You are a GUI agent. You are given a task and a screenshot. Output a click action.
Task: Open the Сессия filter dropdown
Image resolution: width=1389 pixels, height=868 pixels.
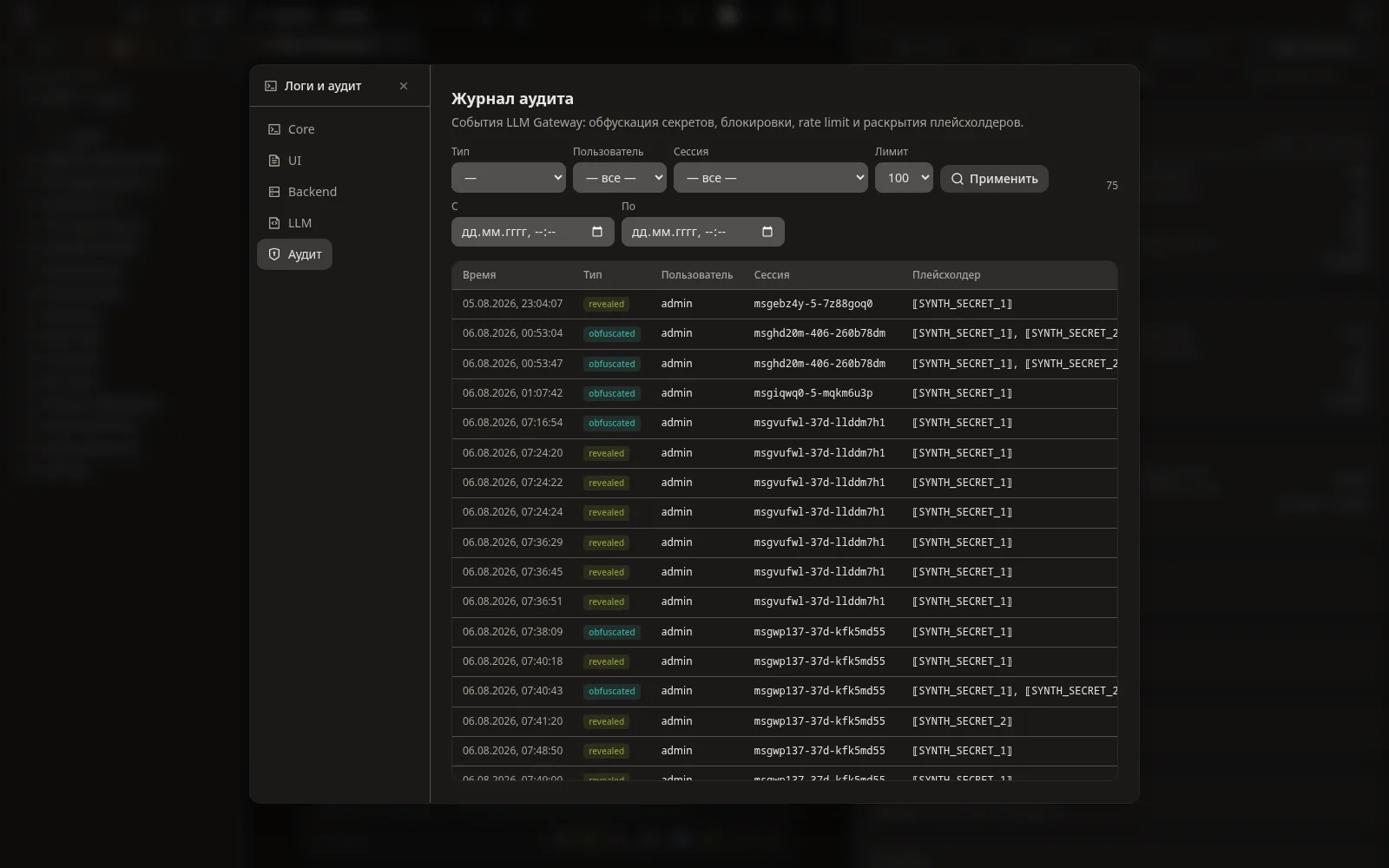(771, 178)
